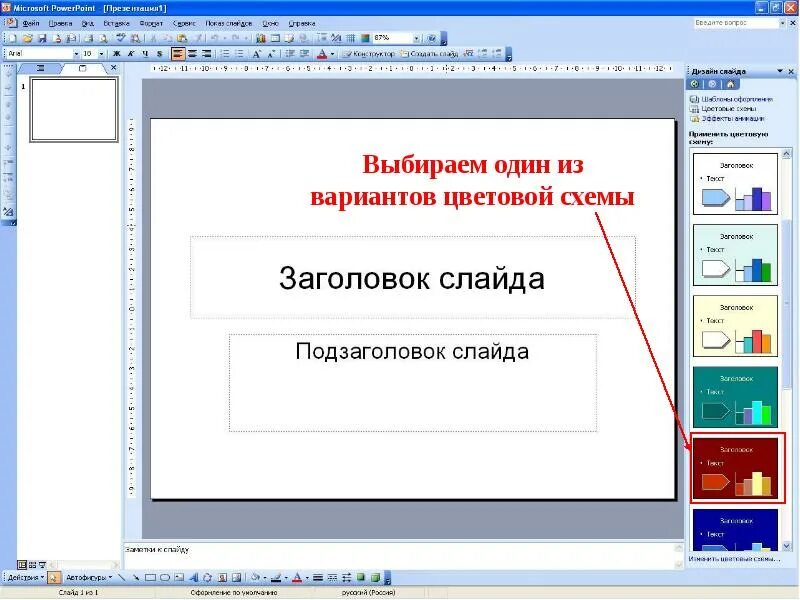Click the Fill Color bucket icon

255,578
